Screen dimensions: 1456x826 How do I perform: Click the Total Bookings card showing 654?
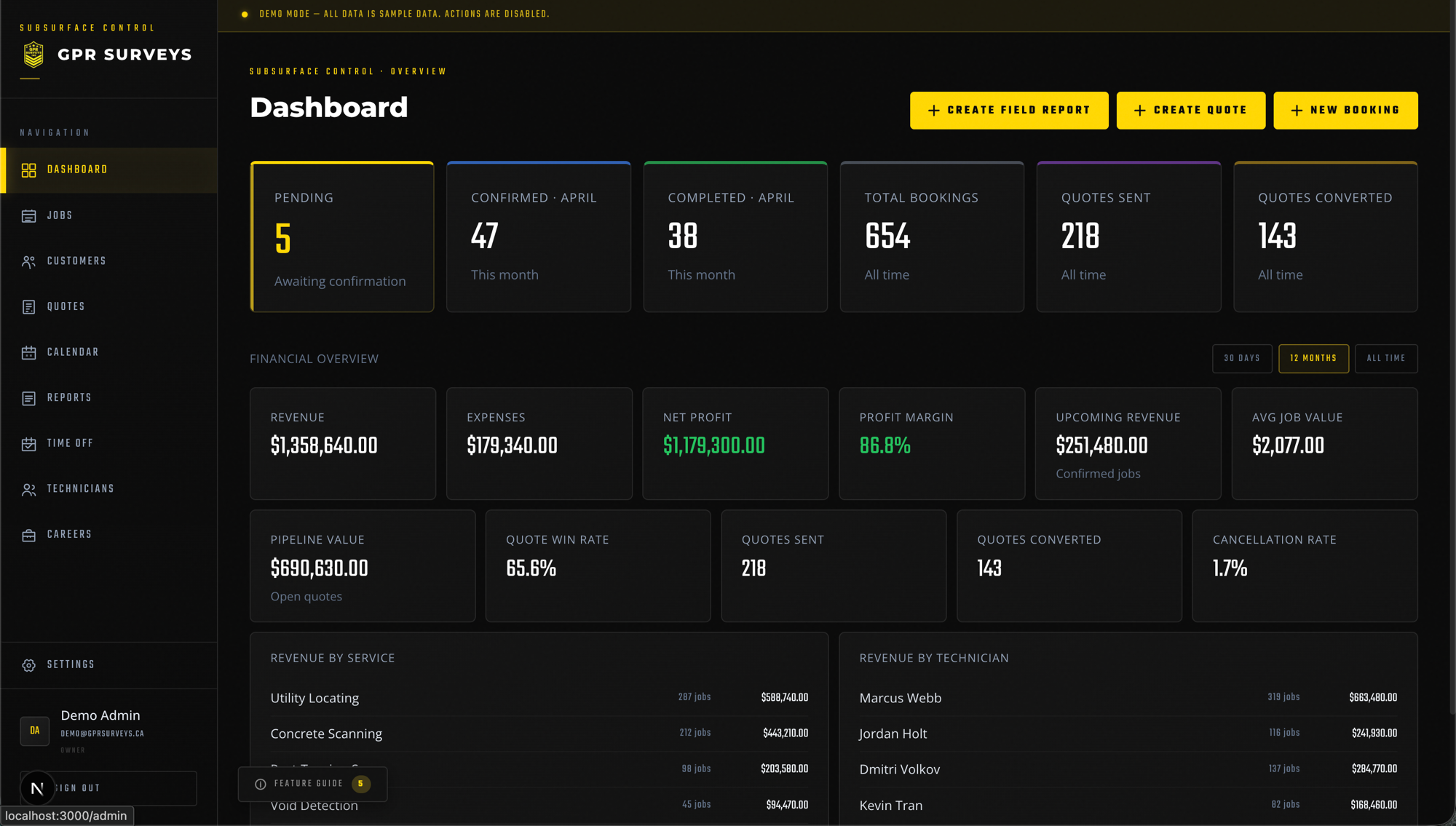pos(932,237)
